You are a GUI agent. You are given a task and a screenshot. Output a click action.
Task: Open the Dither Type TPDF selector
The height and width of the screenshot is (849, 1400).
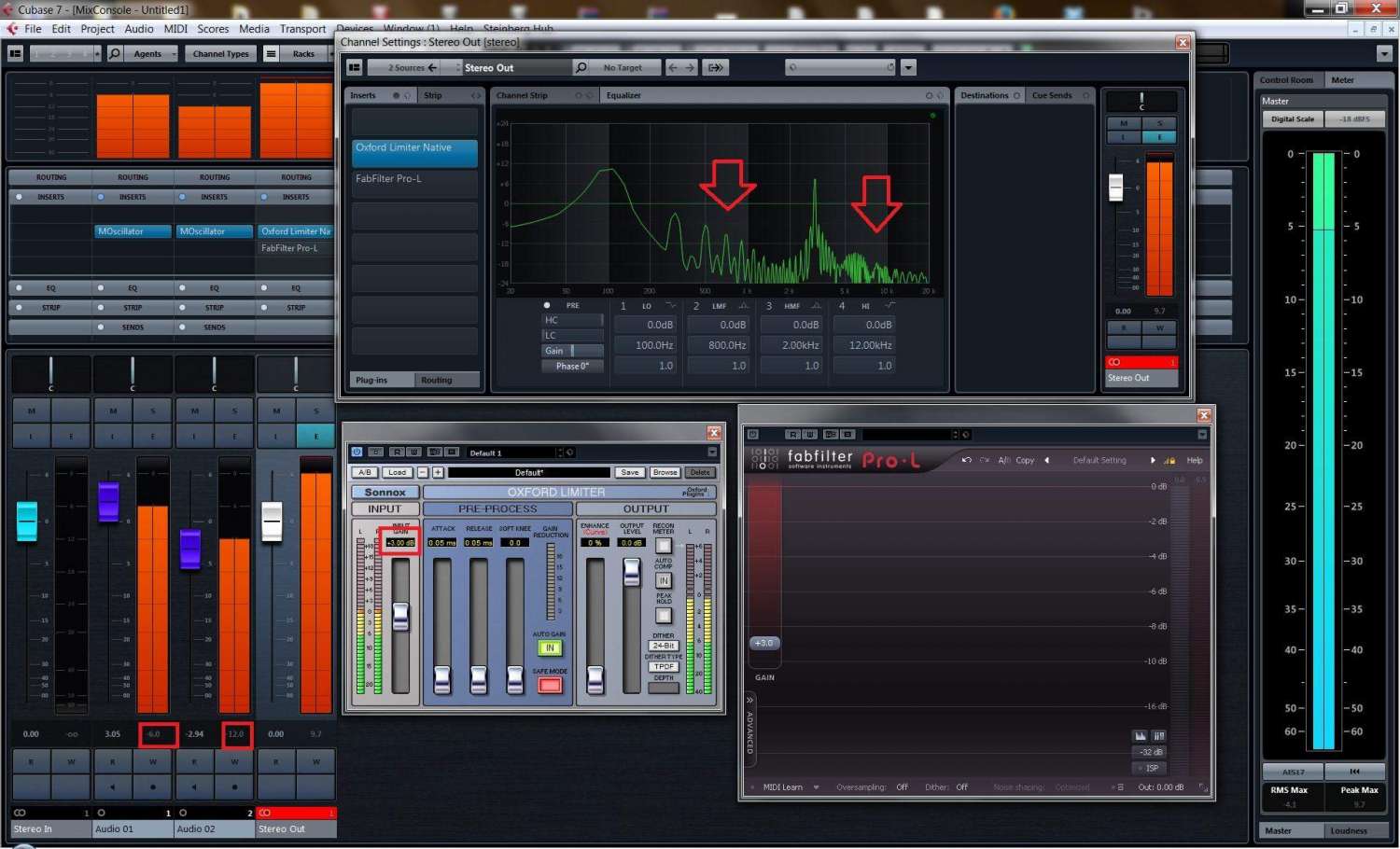(x=664, y=666)
